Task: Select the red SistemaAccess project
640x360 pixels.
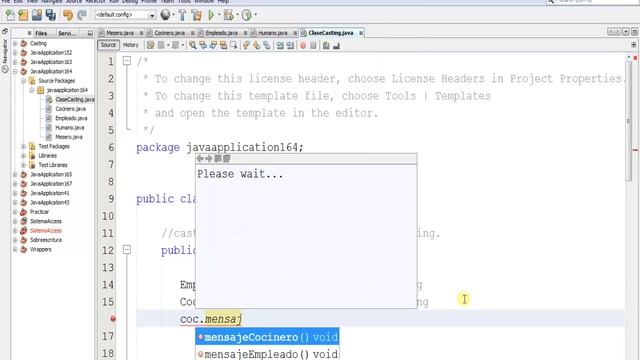Action: [x=45, y=231]
